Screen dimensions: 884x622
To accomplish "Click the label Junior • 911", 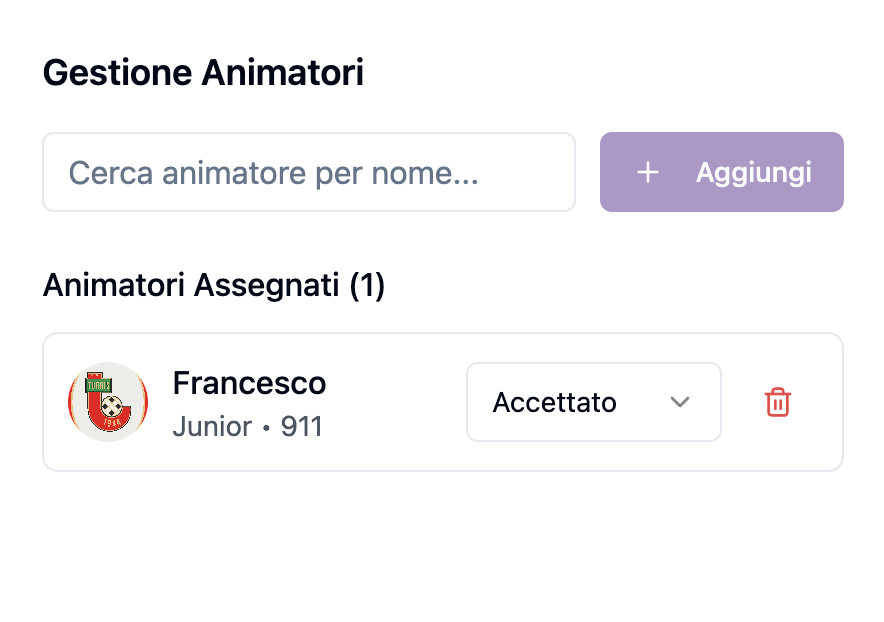I will tap(247, 426).
